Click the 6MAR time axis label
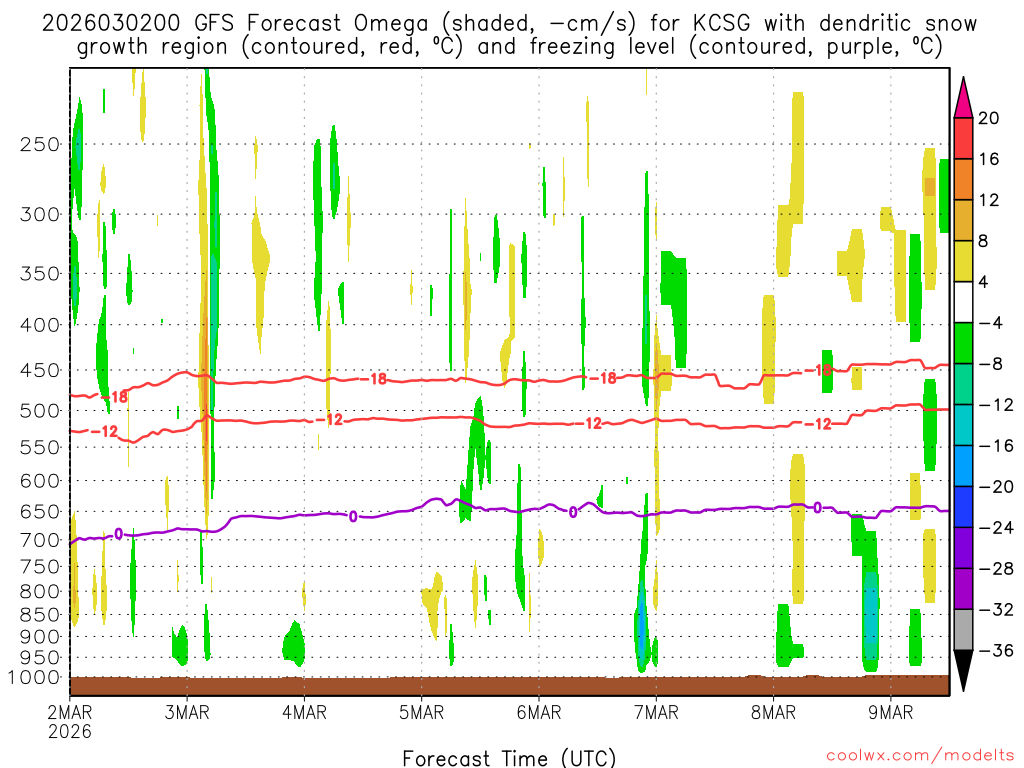The width and height of the screenshot is (1024, 768). click(539, 712)
